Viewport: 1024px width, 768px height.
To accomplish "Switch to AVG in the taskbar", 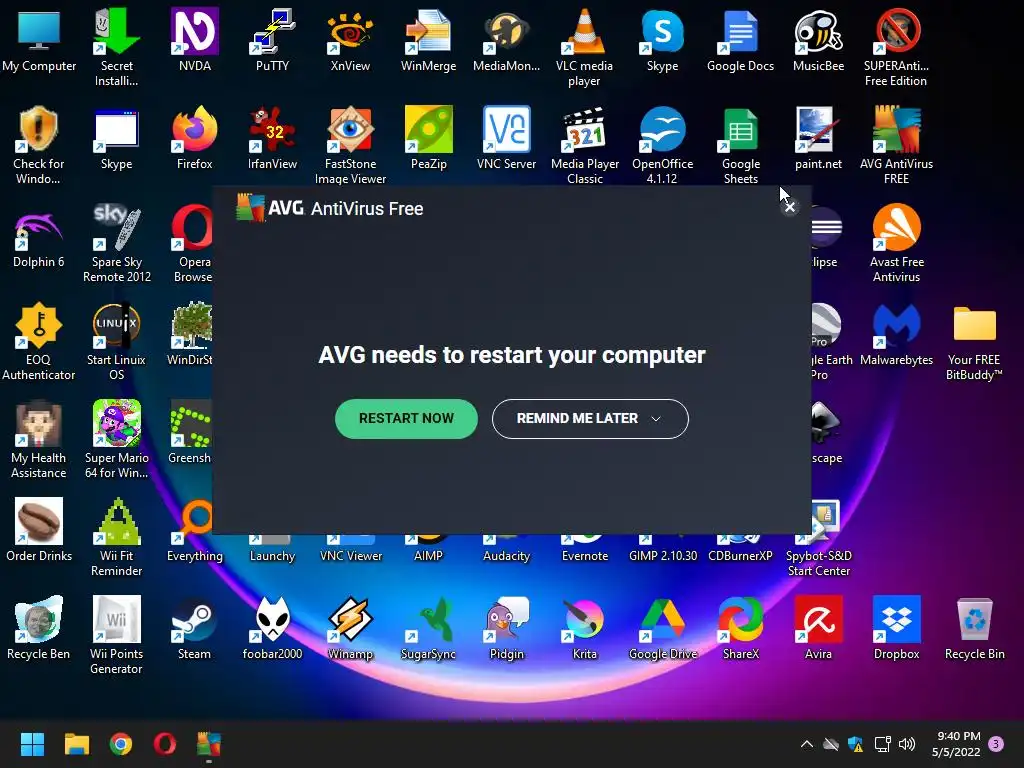I will click(x=209, y=744).
